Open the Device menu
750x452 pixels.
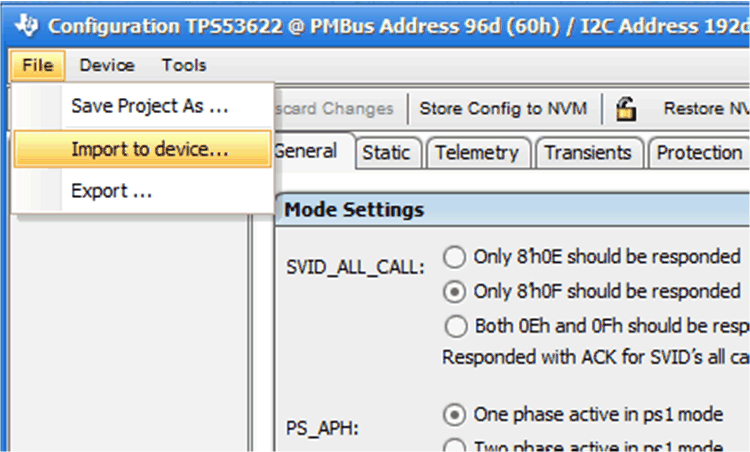(107, 66)
